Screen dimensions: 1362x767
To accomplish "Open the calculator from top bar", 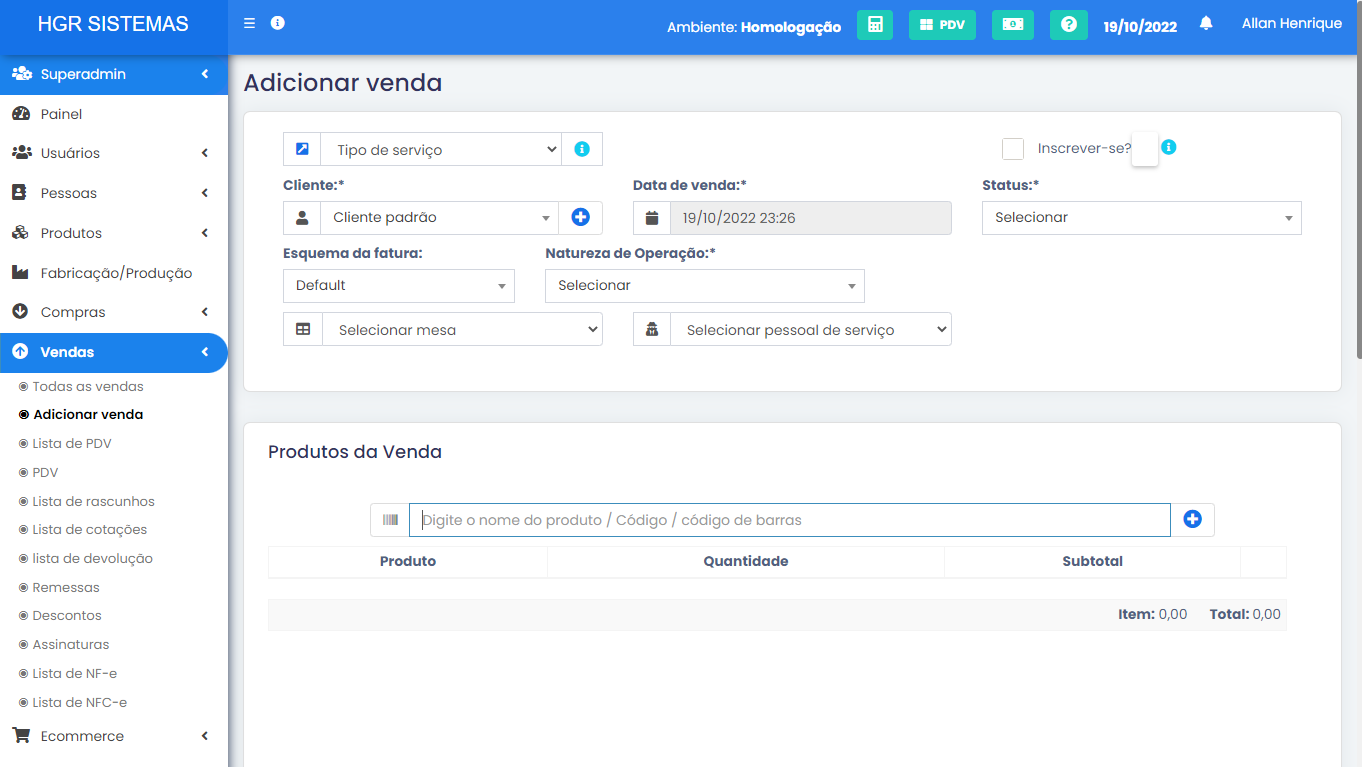I will [x=874, y=25].
